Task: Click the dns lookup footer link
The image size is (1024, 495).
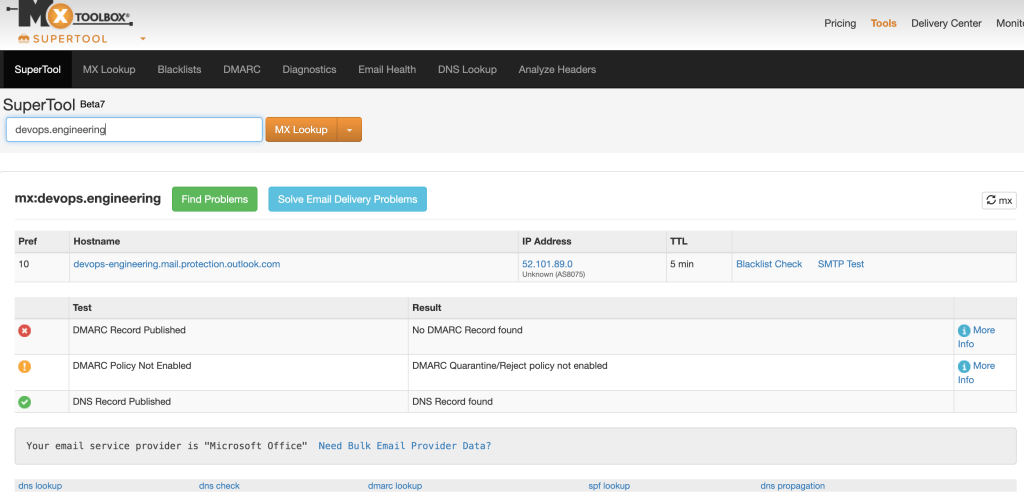Action: (40, 486)
